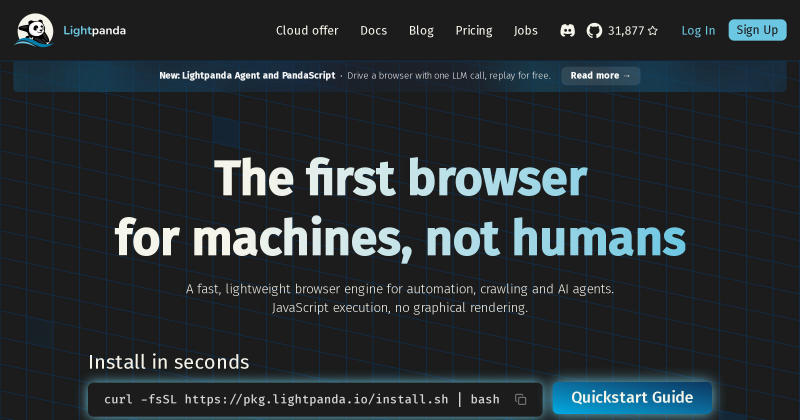Go to the Docs page
The width and height of the screenshot is (800, 420).
tap(373, 31)
